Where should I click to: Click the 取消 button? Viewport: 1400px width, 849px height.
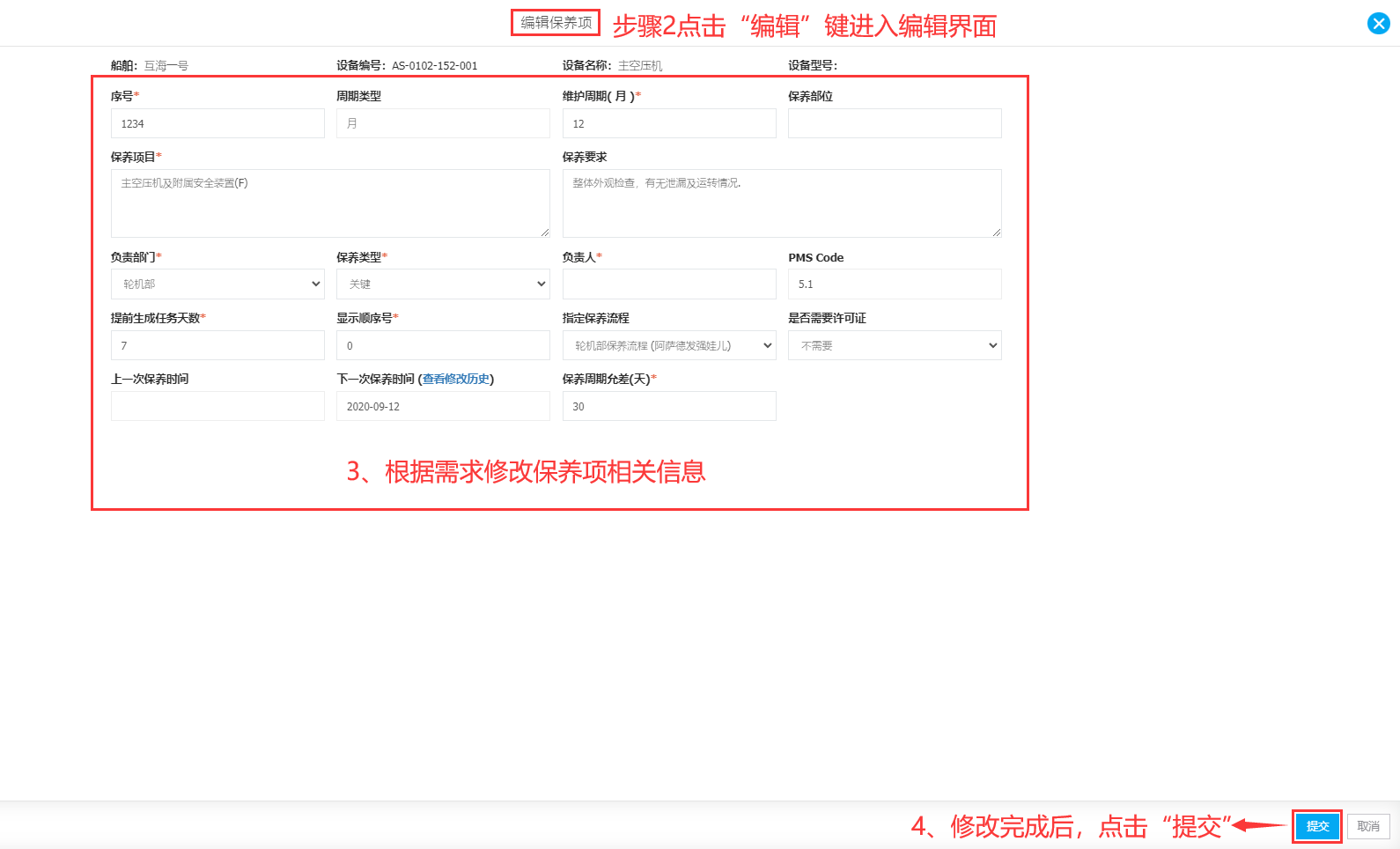click(1368, 826)
